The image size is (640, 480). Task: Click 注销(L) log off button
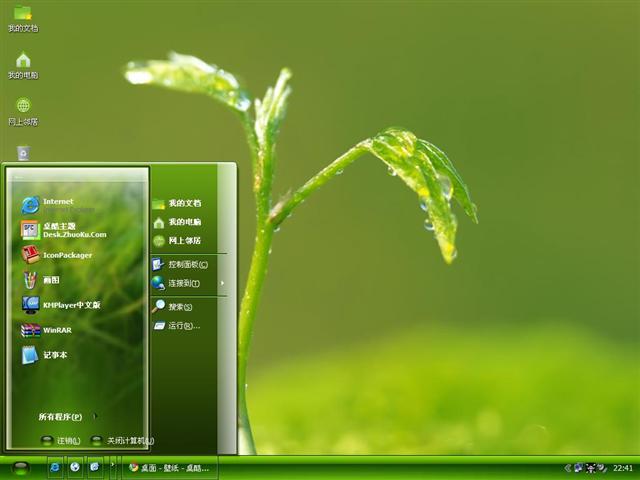(x=60, y=440)
